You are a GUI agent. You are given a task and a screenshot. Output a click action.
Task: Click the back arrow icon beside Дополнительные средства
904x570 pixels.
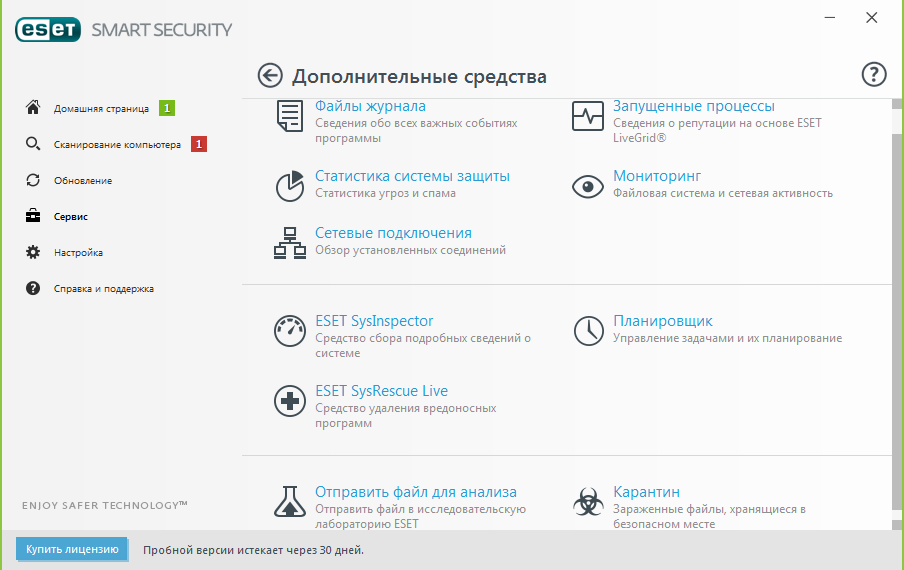tap(270, 76)
